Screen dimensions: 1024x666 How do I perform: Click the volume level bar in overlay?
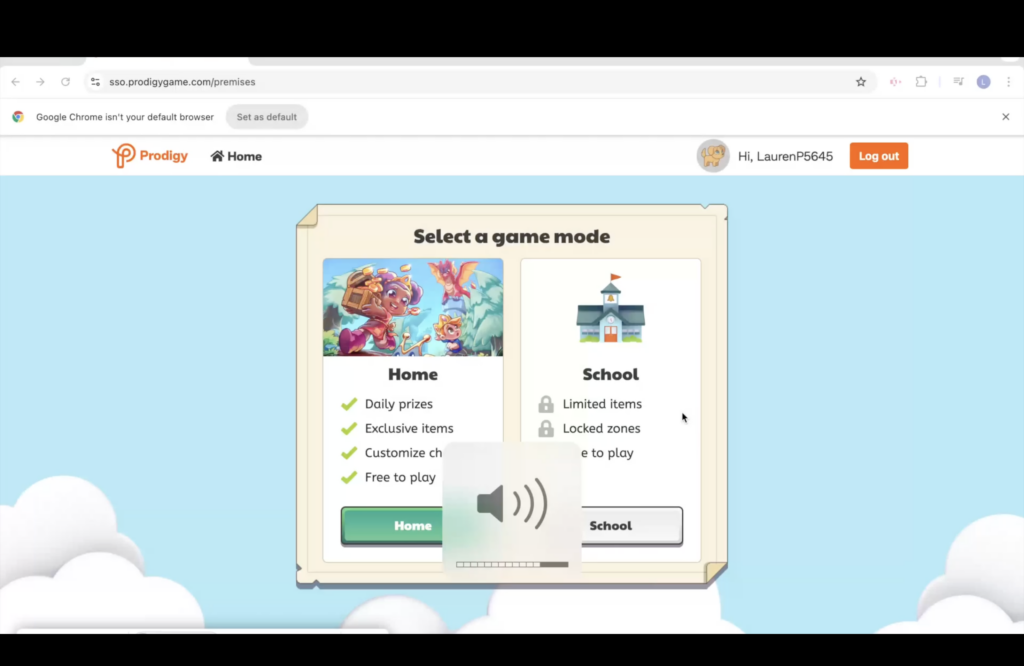tap(512, 564)
